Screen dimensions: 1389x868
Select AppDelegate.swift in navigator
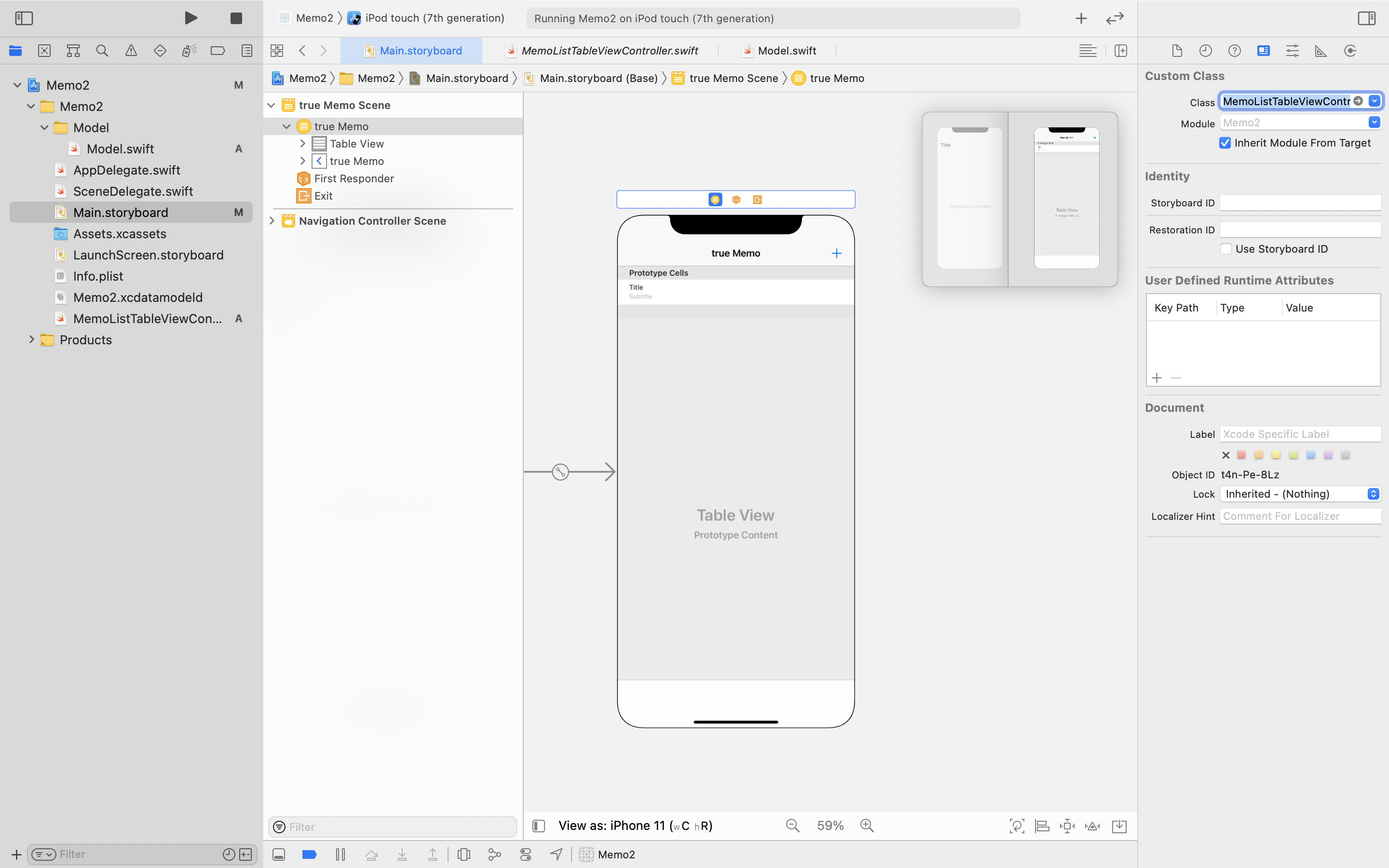(x=126, y=170)
